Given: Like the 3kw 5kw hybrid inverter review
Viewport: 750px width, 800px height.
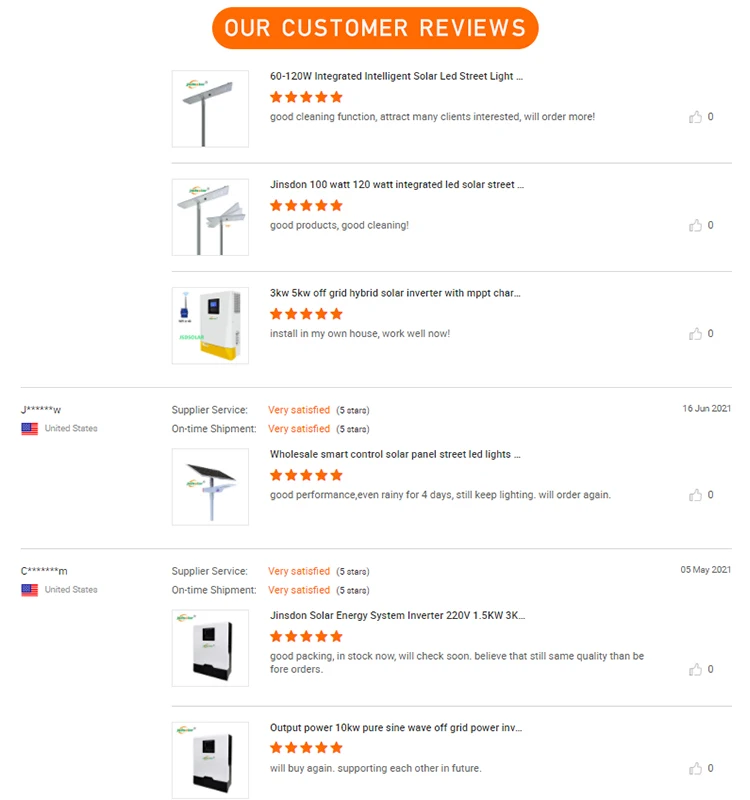Looking at the screenshot, I should pos(695,334).
